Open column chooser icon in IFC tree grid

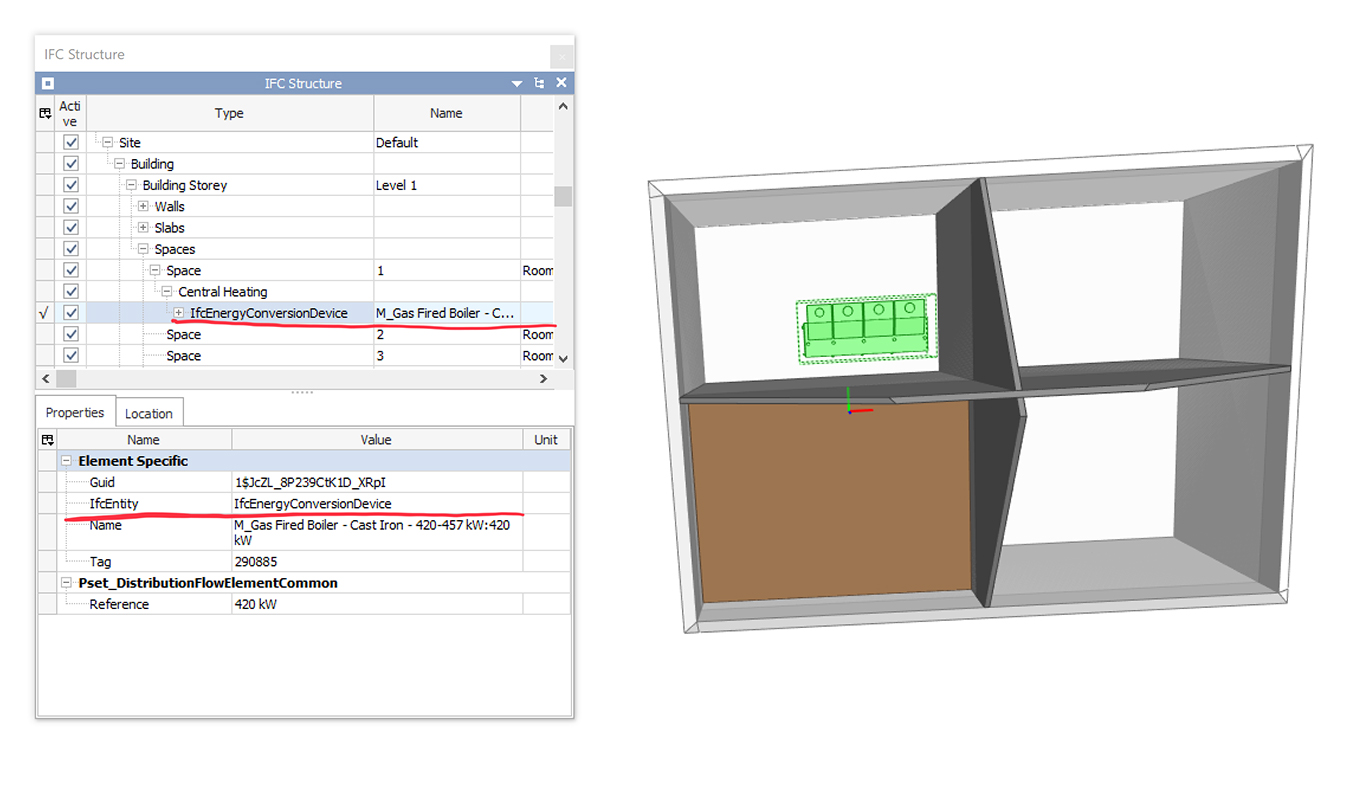(x=45, y=114)
